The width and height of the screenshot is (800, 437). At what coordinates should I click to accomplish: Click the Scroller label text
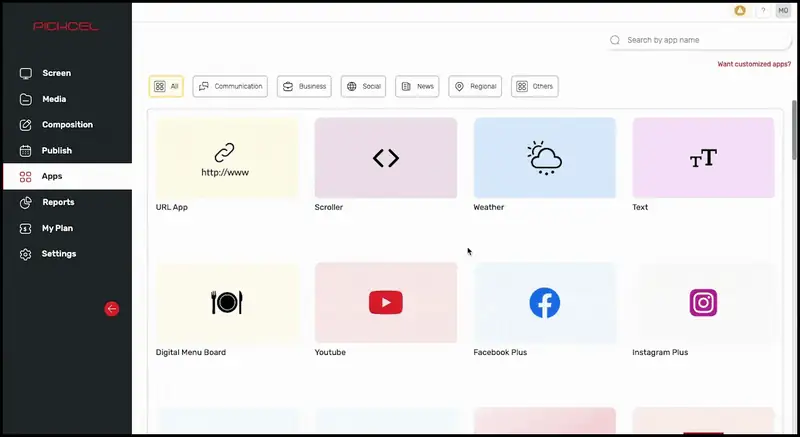click(329, 207)
